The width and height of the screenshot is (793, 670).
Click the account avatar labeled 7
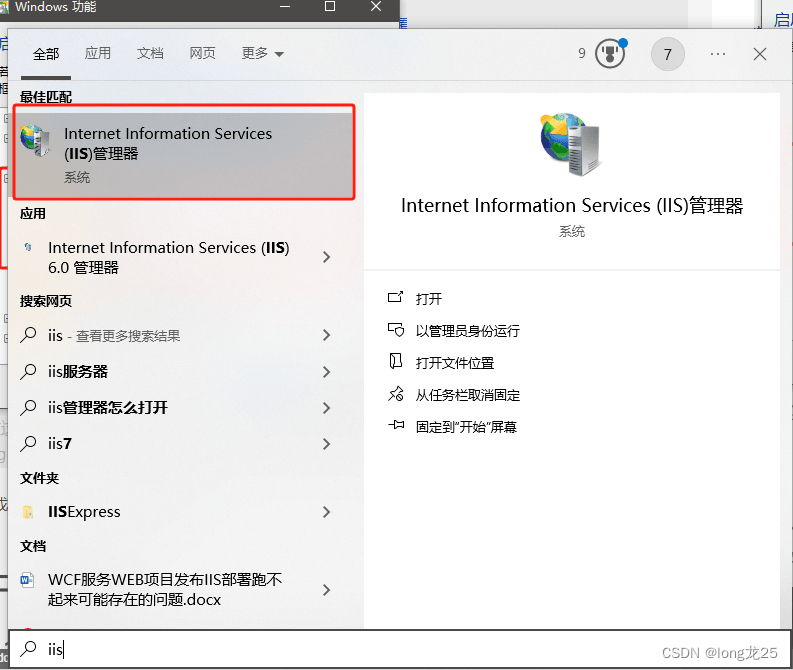[x=668, y=54]
